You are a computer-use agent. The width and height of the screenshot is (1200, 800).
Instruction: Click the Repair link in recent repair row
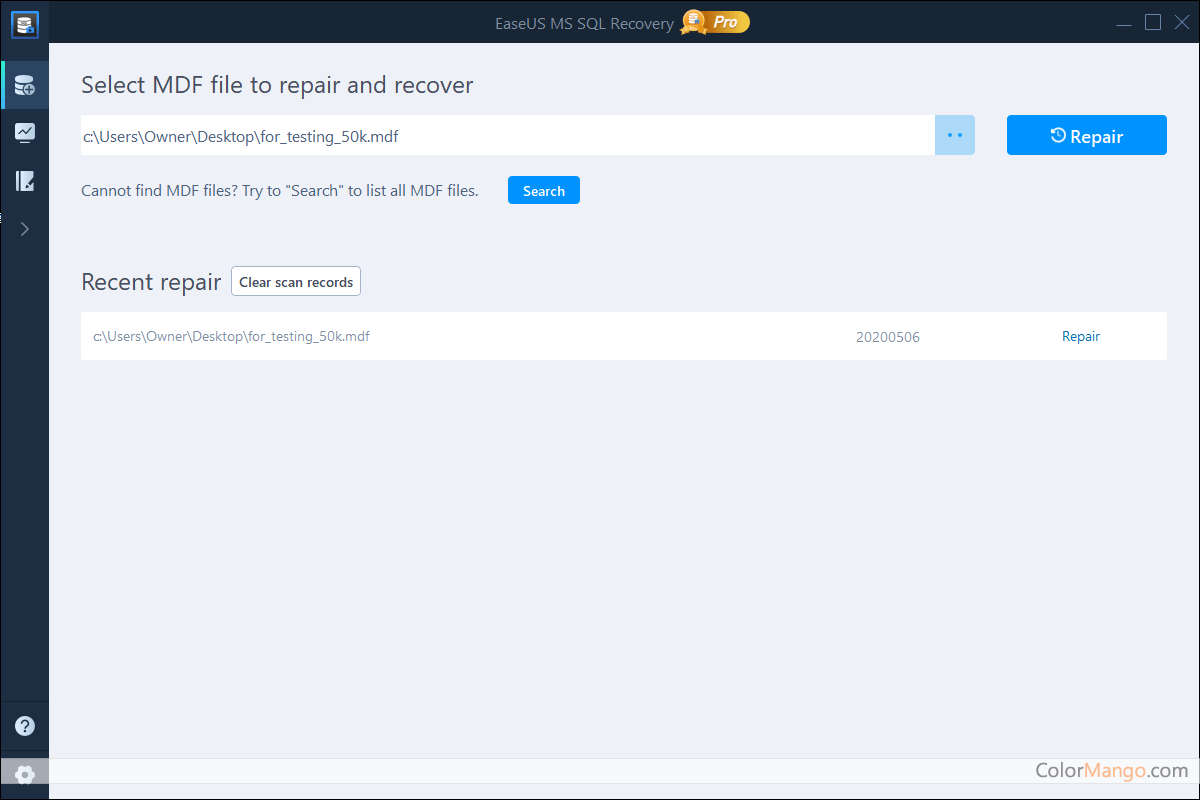1081,337
